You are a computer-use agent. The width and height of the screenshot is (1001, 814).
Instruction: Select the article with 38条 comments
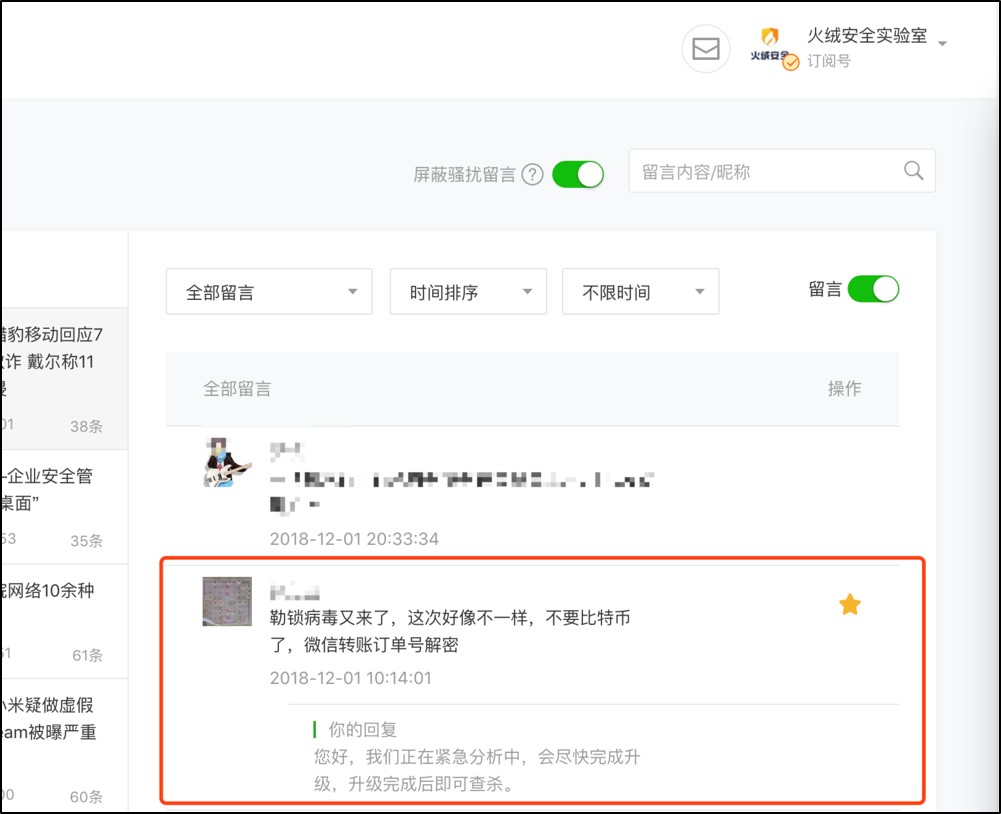(x=60, y=378)
